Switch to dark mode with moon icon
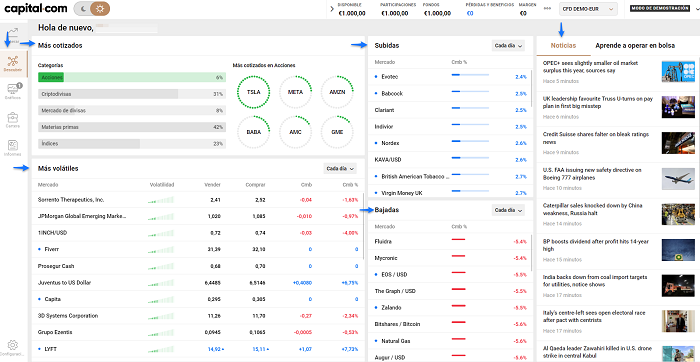The image size is (700, 362). pyautogui.click(x=82, y=8)
